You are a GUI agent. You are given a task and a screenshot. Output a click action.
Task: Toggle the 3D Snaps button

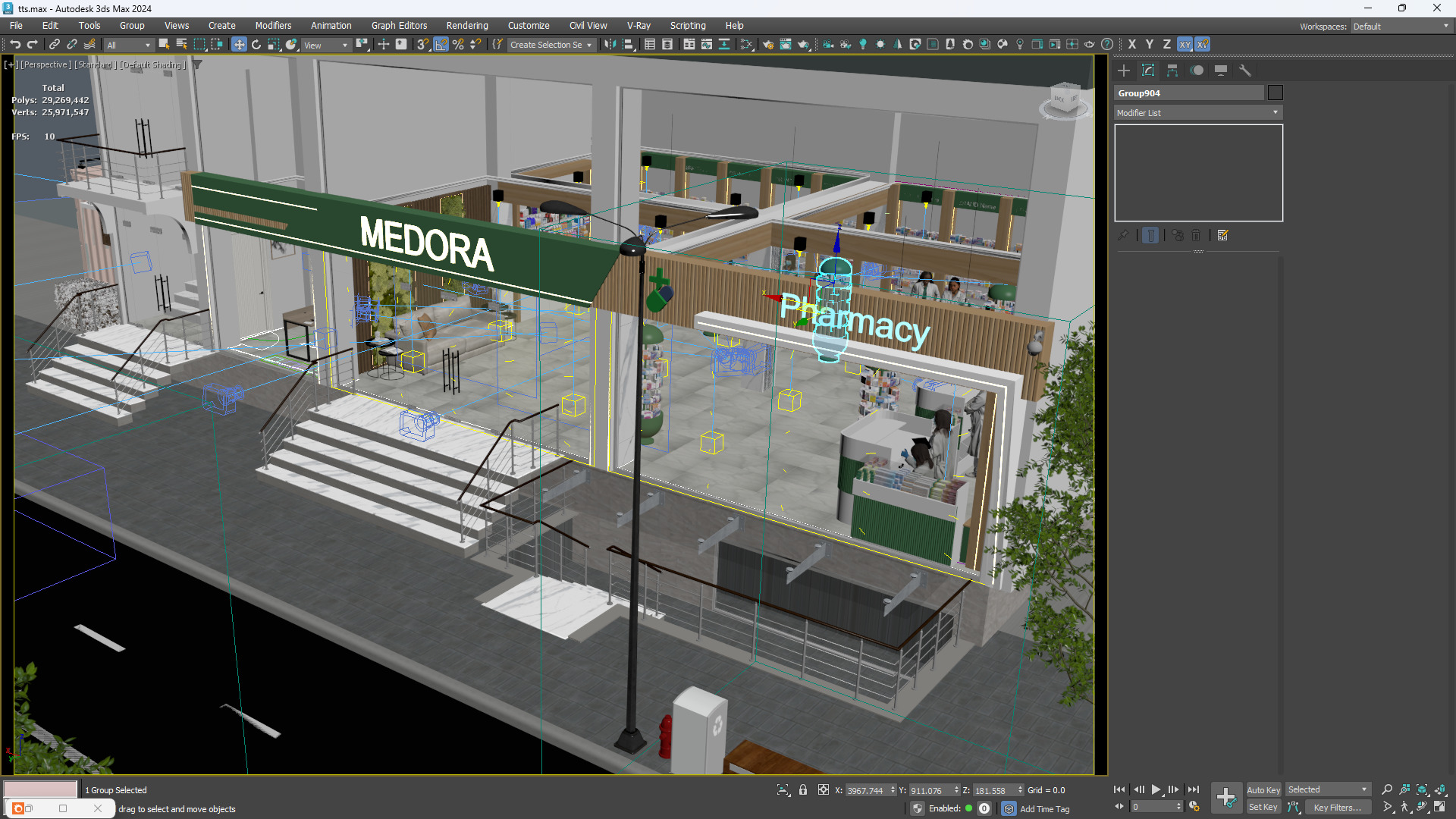point(423,45)
